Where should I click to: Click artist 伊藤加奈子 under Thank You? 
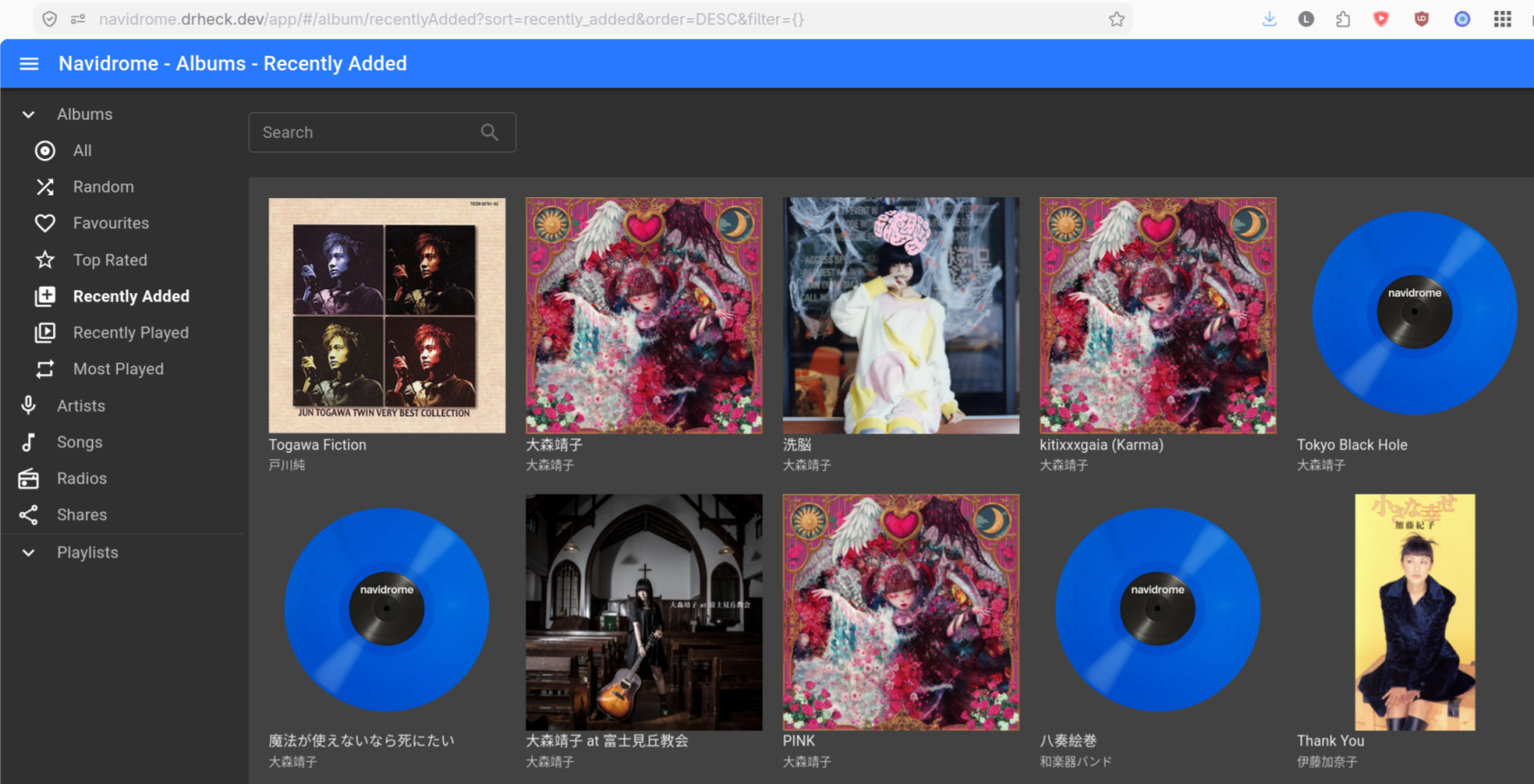[x=1327, y=762]
